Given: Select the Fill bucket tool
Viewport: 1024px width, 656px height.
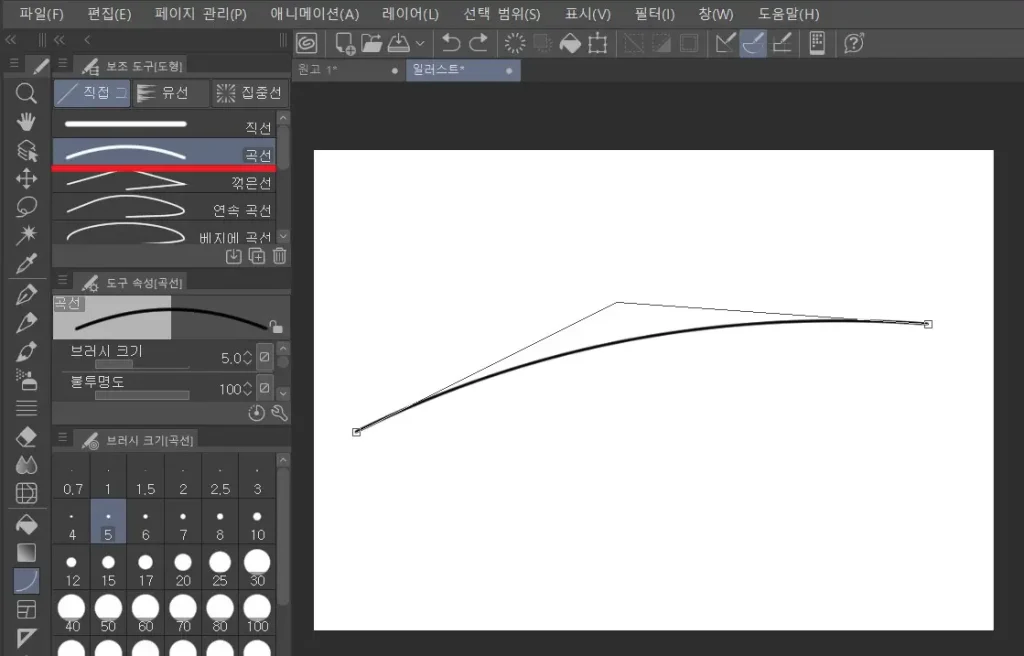Looking at the screenshot, I should pyautogui.click(x=27, y=523).
